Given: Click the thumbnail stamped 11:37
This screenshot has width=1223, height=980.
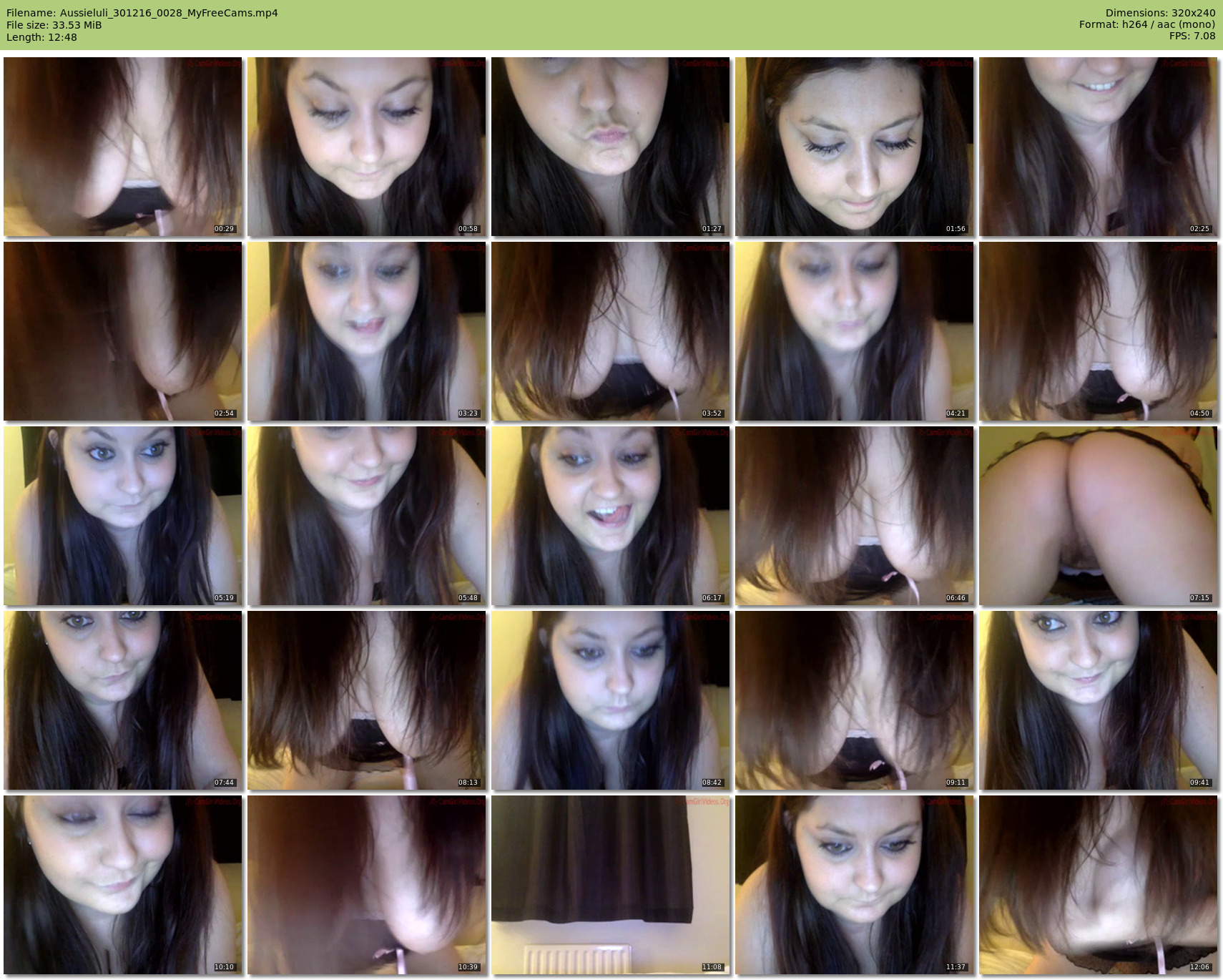Looking at the screenshot, I should click(x=855, y=885).
